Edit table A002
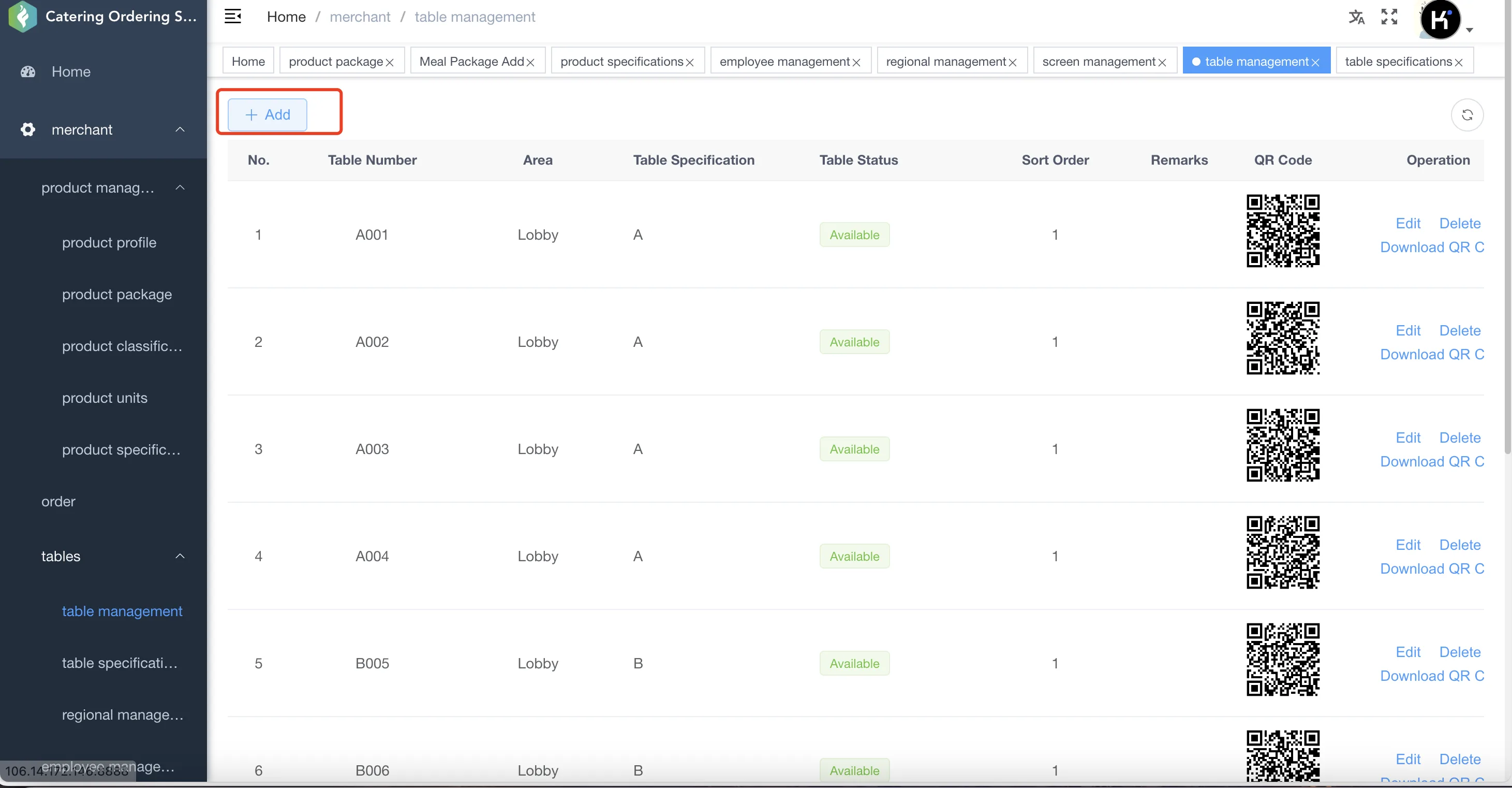 [1407, 331]
